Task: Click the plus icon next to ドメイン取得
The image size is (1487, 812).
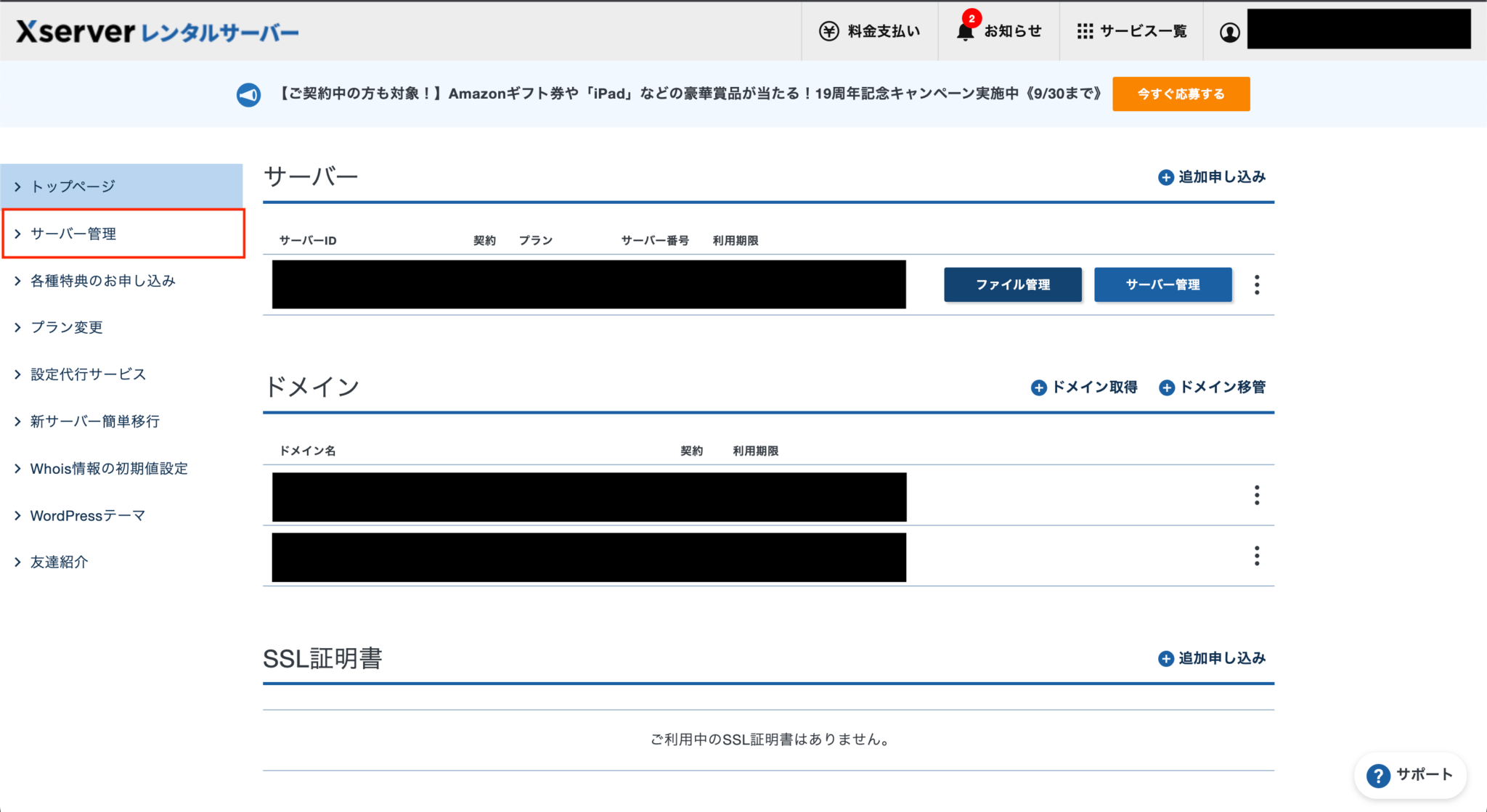Action: (1040, 387)
